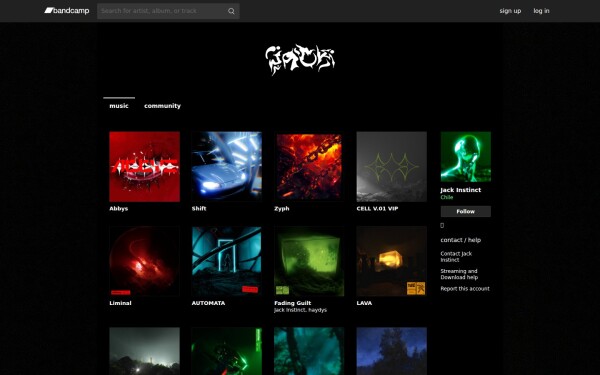Click Report this account link
The width and height of the screenshot is (600, 375).
pos(465,289)
